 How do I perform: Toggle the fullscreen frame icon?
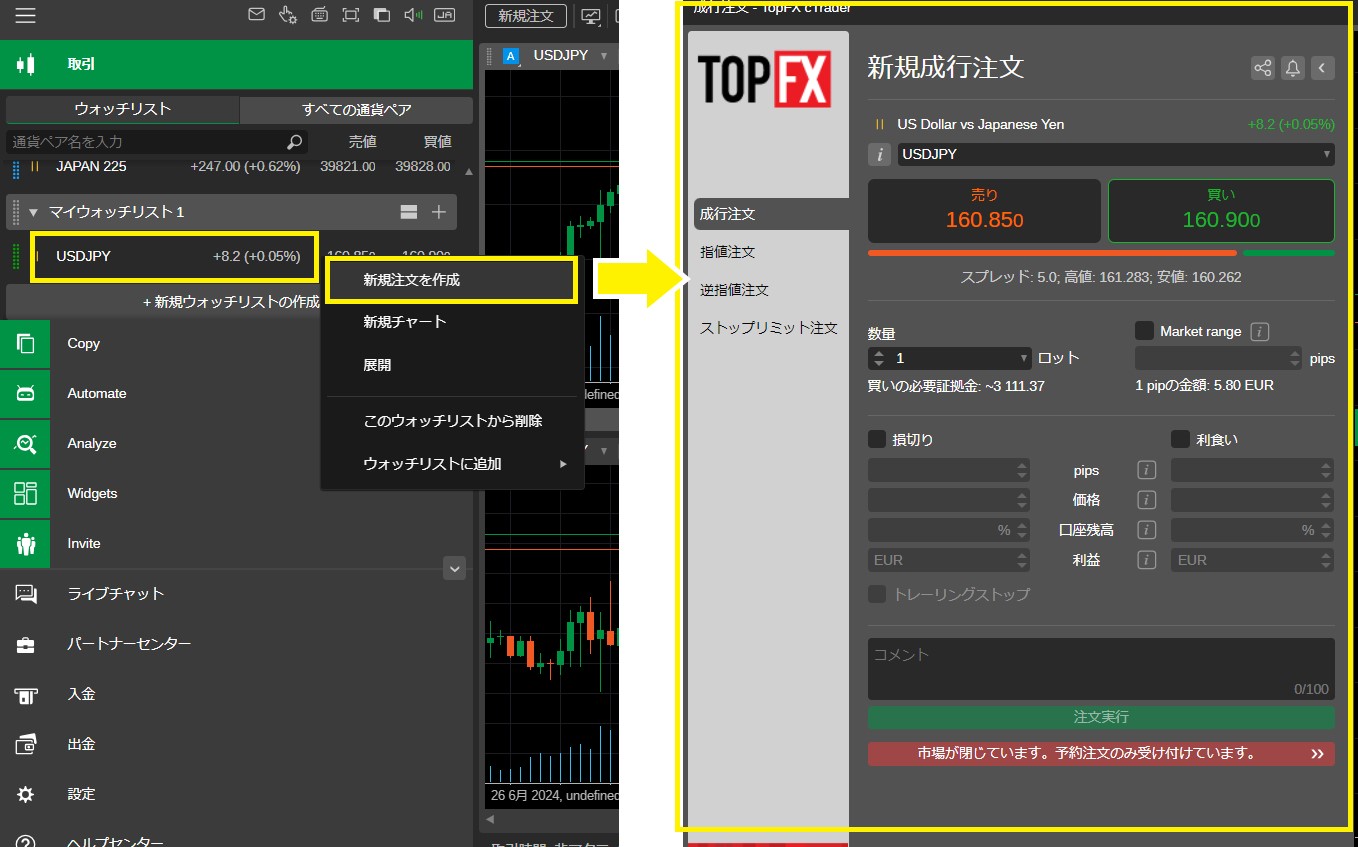coord(350,15)
